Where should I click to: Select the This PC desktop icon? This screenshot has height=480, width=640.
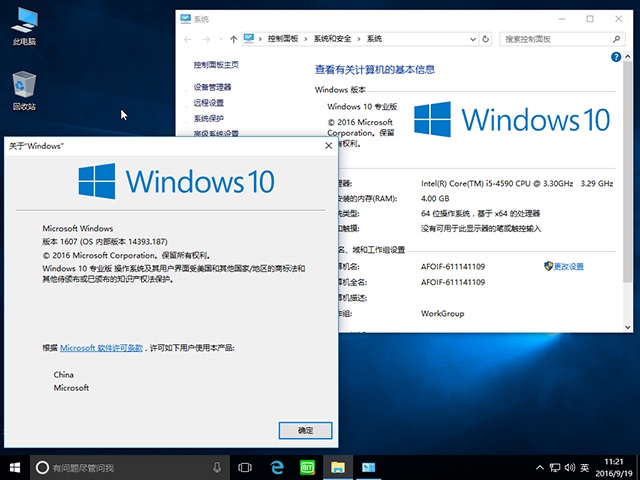click(x=24, y=27)
